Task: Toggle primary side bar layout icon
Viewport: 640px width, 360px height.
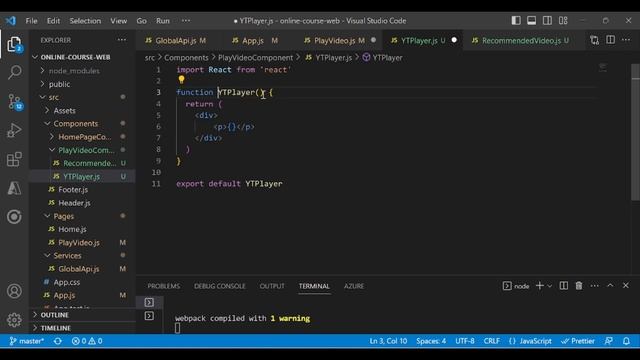Action: coord(516,20)
